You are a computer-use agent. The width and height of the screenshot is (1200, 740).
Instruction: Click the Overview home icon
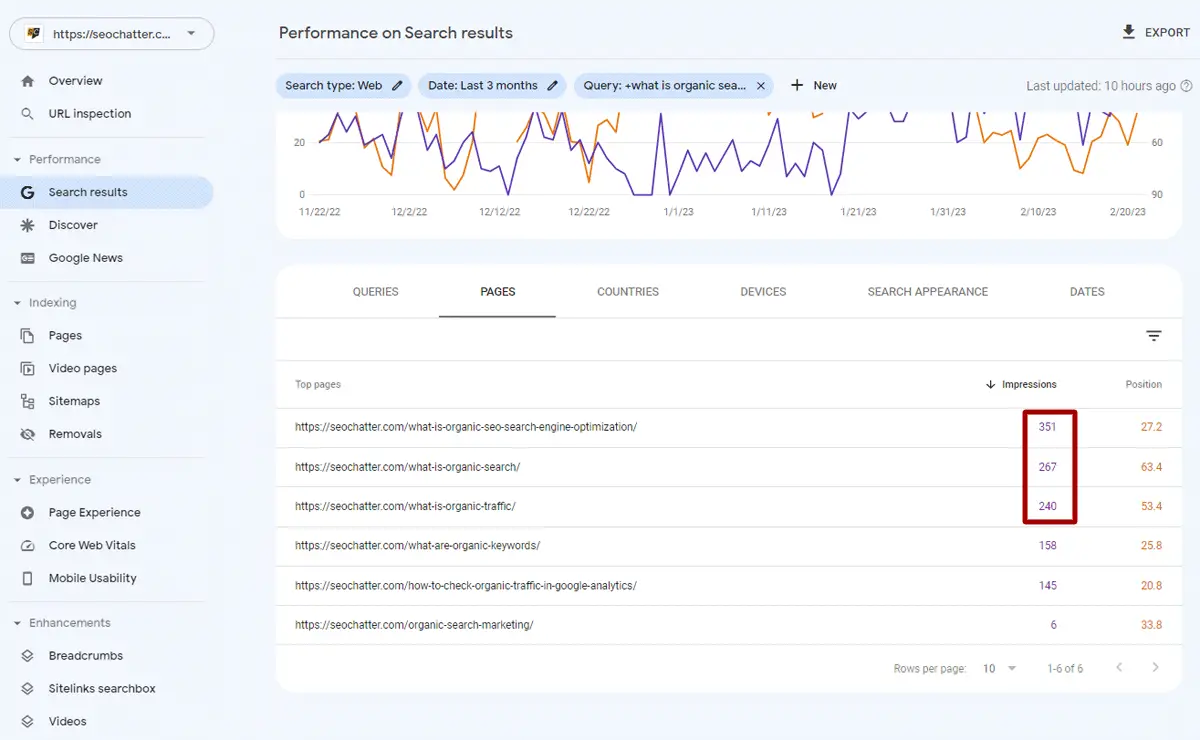pos(28,81)
